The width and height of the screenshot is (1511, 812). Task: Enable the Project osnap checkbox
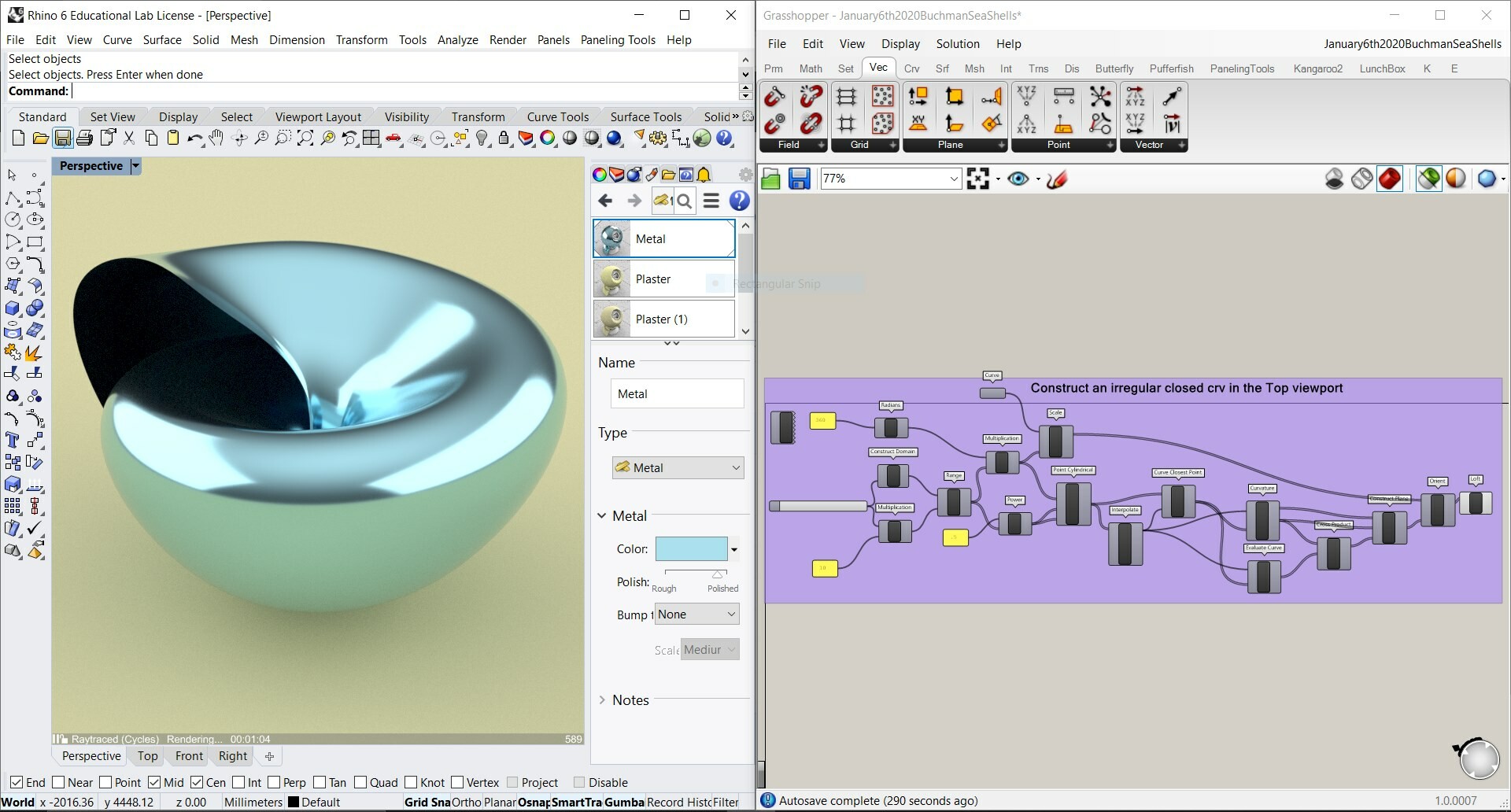(x=514, y=782)
